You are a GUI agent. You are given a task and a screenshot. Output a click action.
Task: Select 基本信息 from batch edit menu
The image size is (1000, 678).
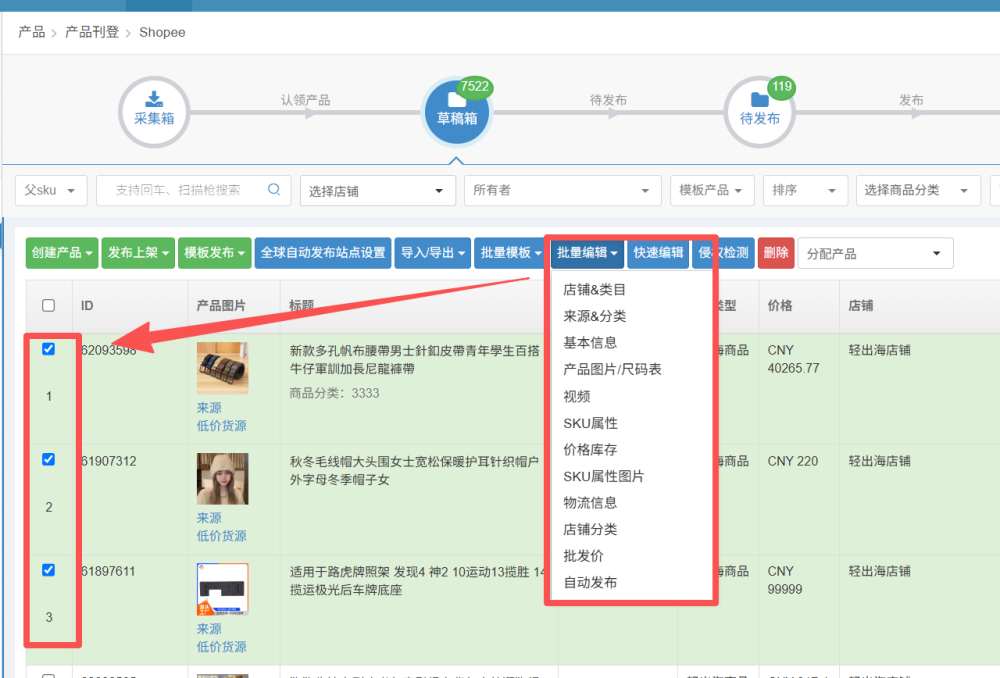[x=590, y=343]
